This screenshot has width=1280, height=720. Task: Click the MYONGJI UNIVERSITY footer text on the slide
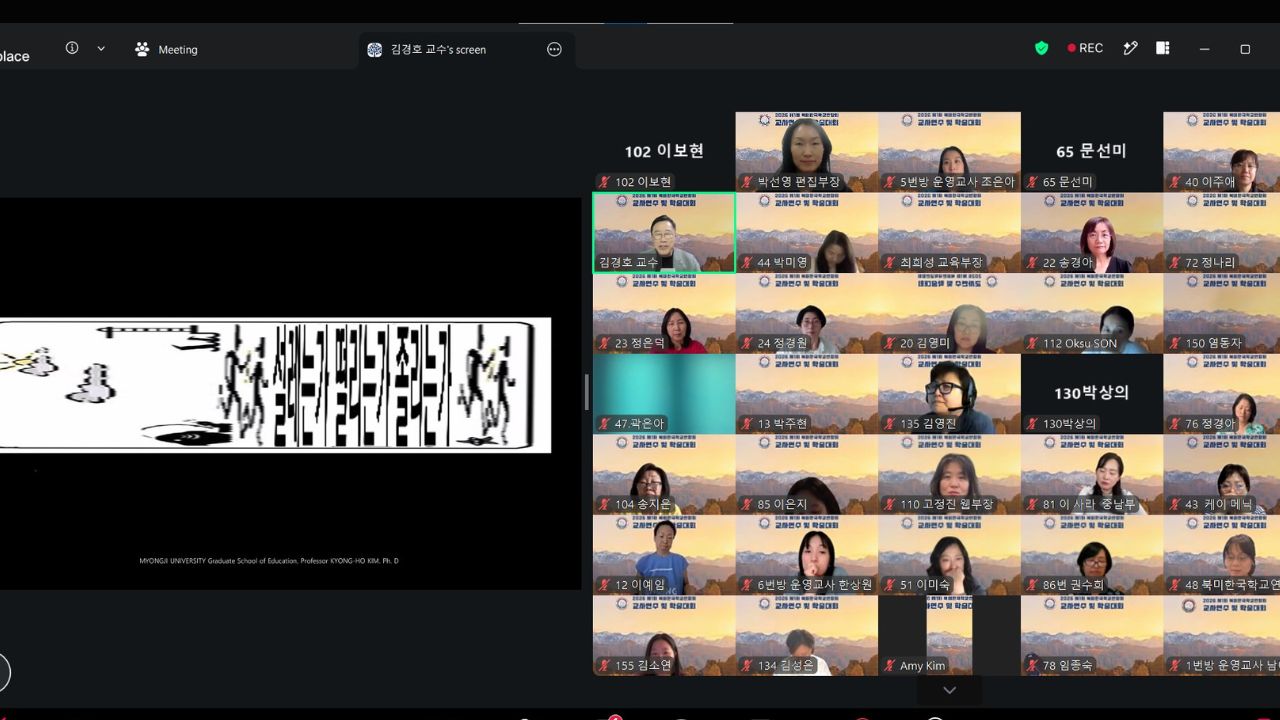(269, 561)
